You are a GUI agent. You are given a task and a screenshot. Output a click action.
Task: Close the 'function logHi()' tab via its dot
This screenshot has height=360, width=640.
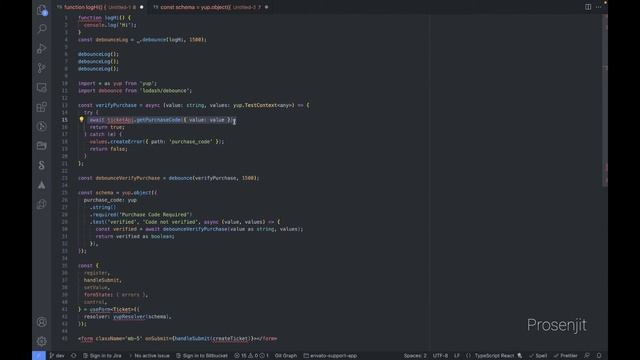[x=142, y=7]
